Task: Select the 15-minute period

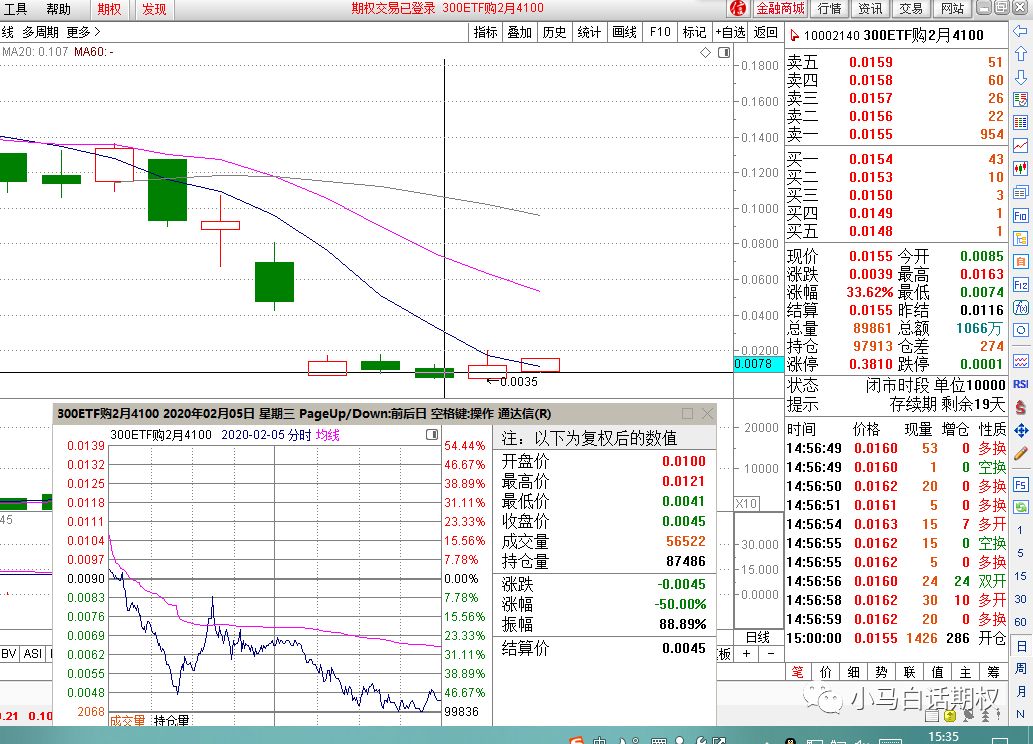Action: coord(1020,576)
